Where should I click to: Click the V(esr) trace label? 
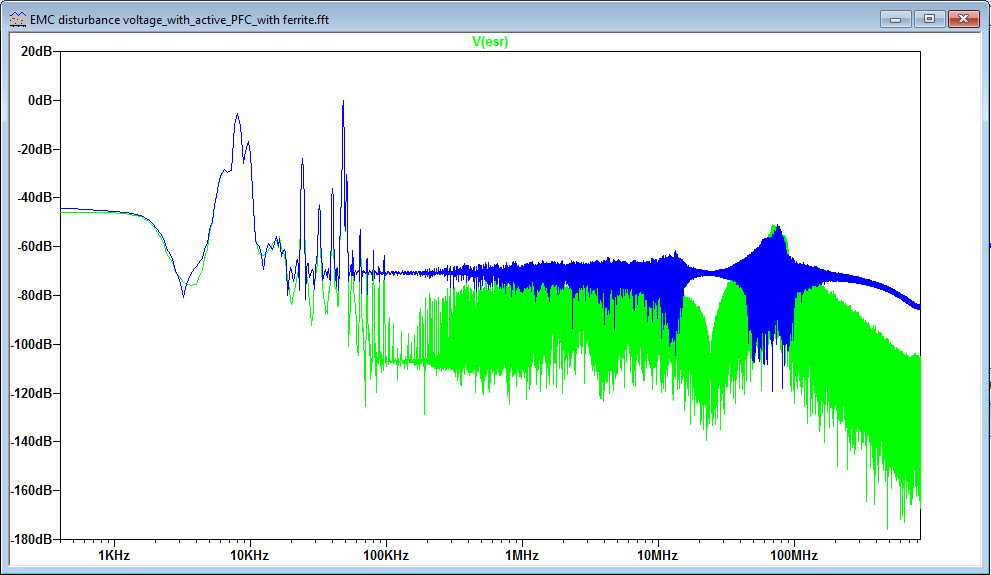click(490, 42)
